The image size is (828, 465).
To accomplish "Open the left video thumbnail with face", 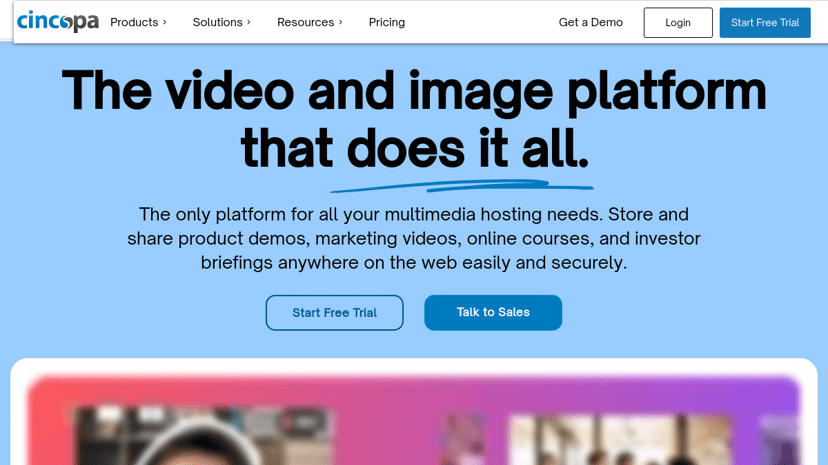I will pos(201,435).
